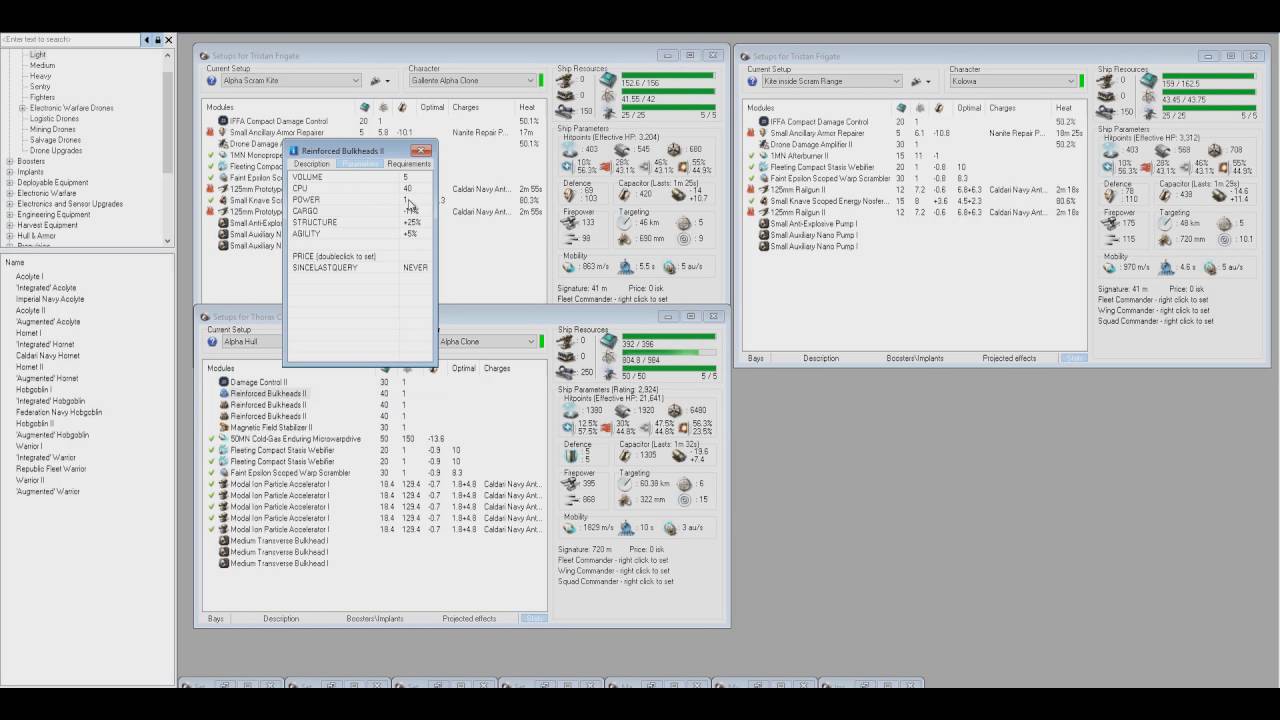Image resolution: width=1280 pixels, height=720 pixels.
Task: Open Kite inside Scram Range setup dropdown
Action: point(896,81)
